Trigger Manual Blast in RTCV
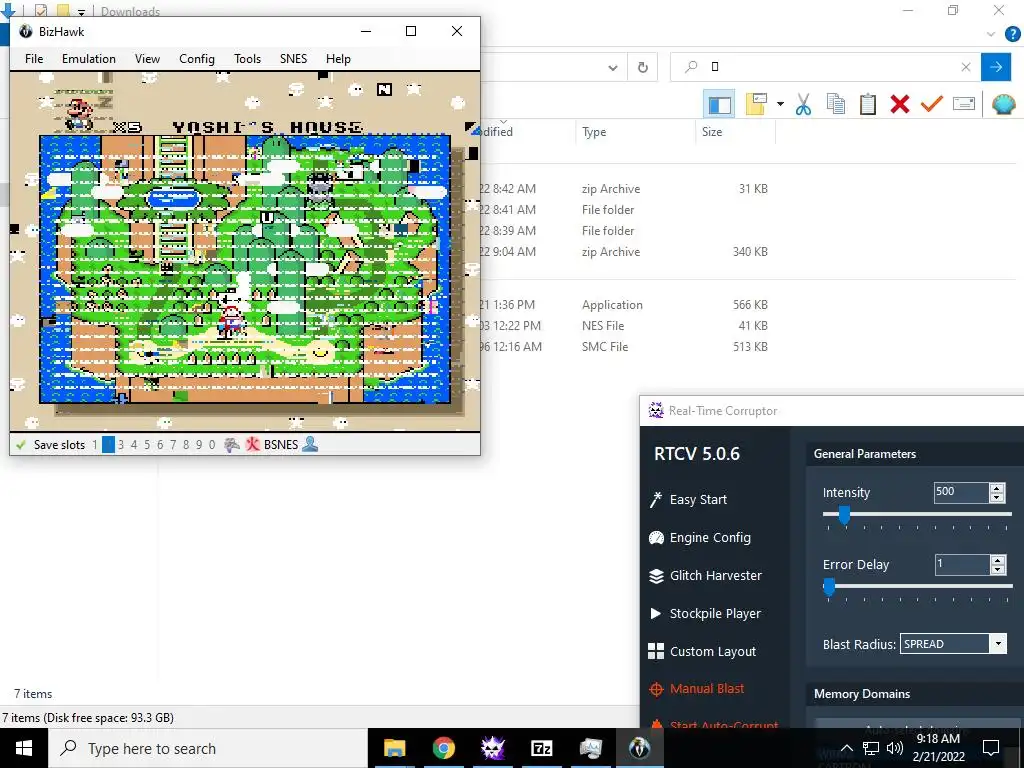 click(x=696, y=689)
